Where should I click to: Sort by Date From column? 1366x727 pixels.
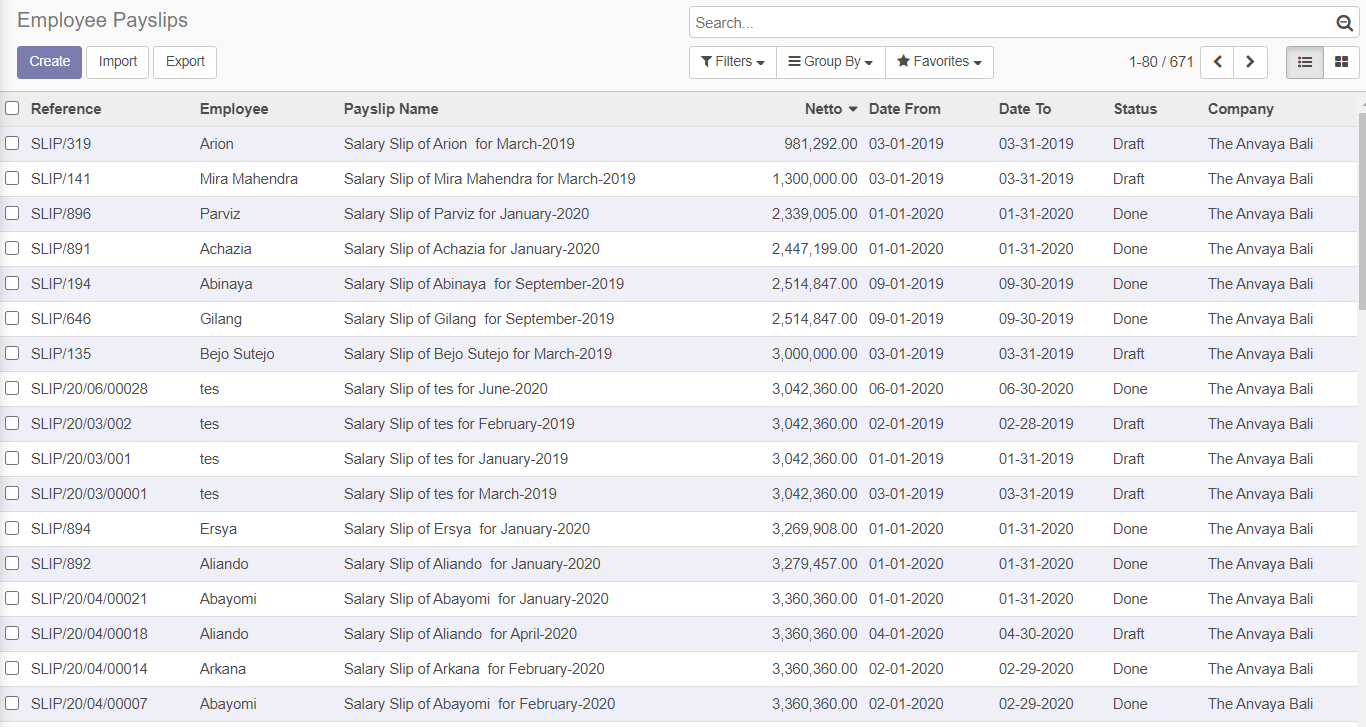[905, 109]
